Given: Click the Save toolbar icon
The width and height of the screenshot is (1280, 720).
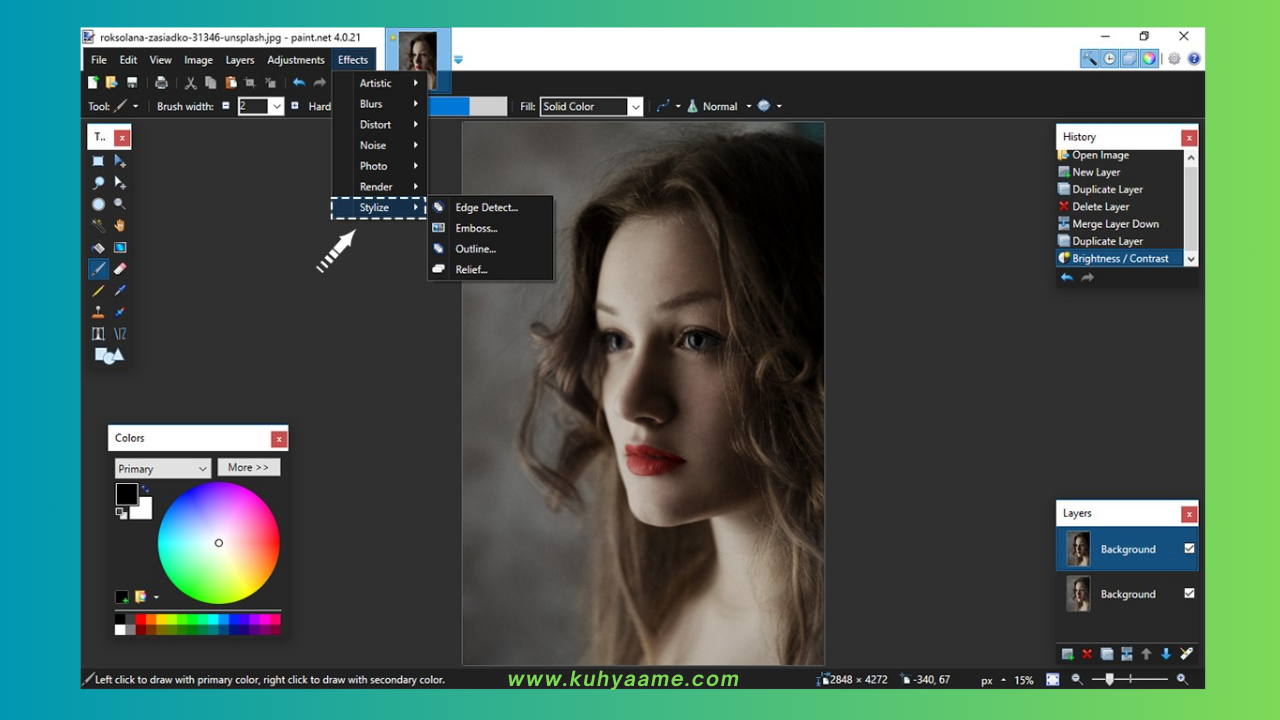Looking at the screenshot, I should [131, 83].
